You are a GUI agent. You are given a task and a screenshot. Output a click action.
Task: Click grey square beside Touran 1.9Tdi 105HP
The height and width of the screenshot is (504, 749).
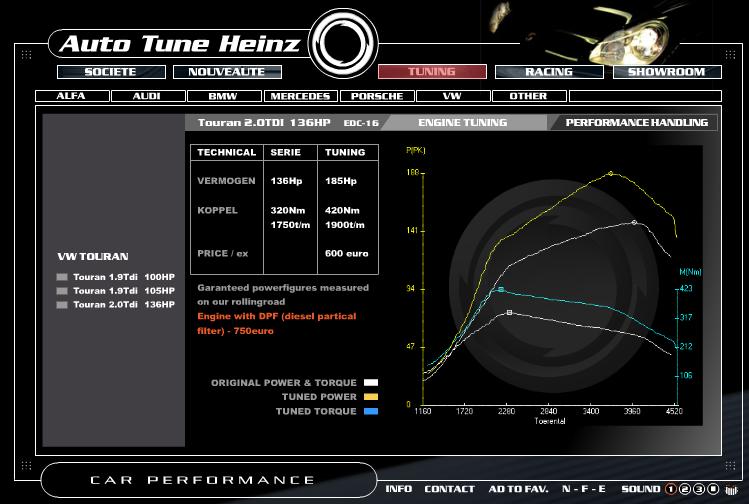tap(62, 291)
